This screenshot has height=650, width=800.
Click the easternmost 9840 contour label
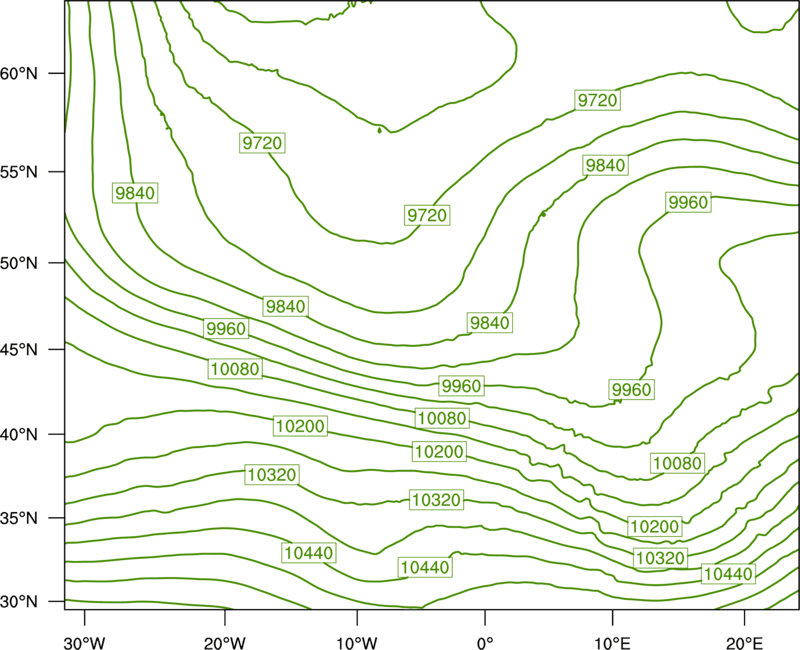coord(605,165)
